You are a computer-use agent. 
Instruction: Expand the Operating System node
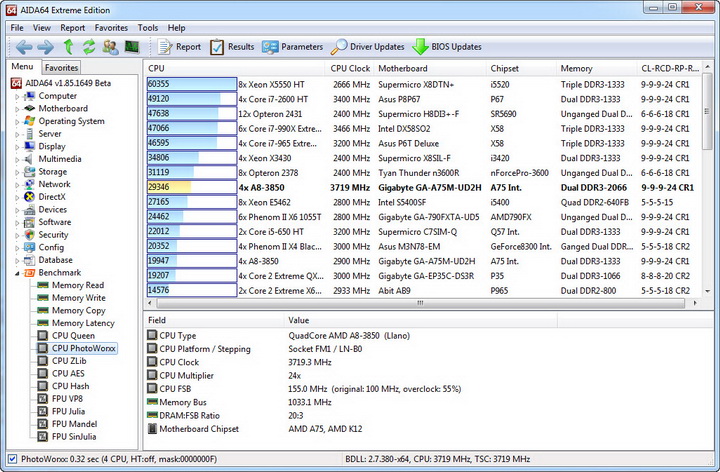(17, 122)
